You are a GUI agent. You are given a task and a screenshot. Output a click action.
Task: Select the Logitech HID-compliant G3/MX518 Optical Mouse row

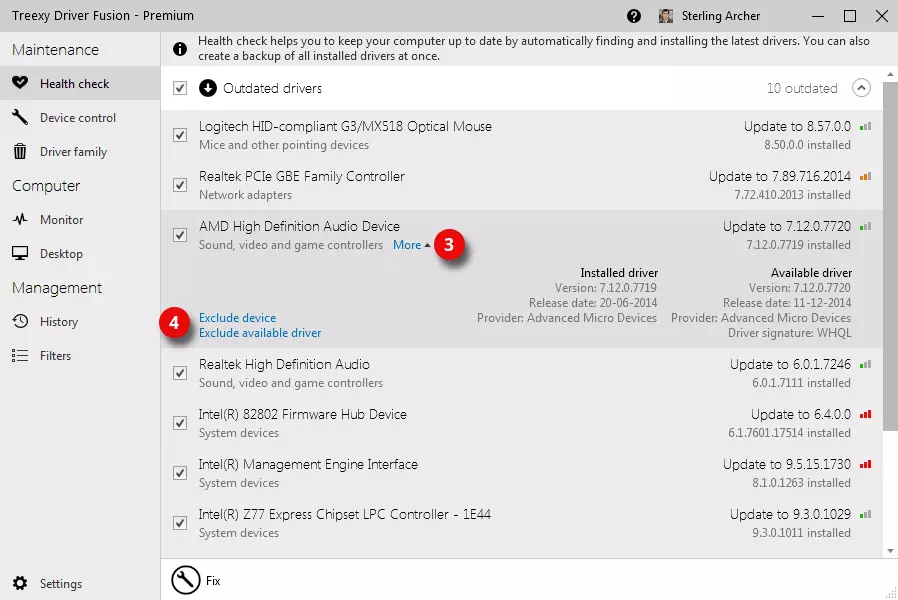pyautogui.click(x=522, y=135)
